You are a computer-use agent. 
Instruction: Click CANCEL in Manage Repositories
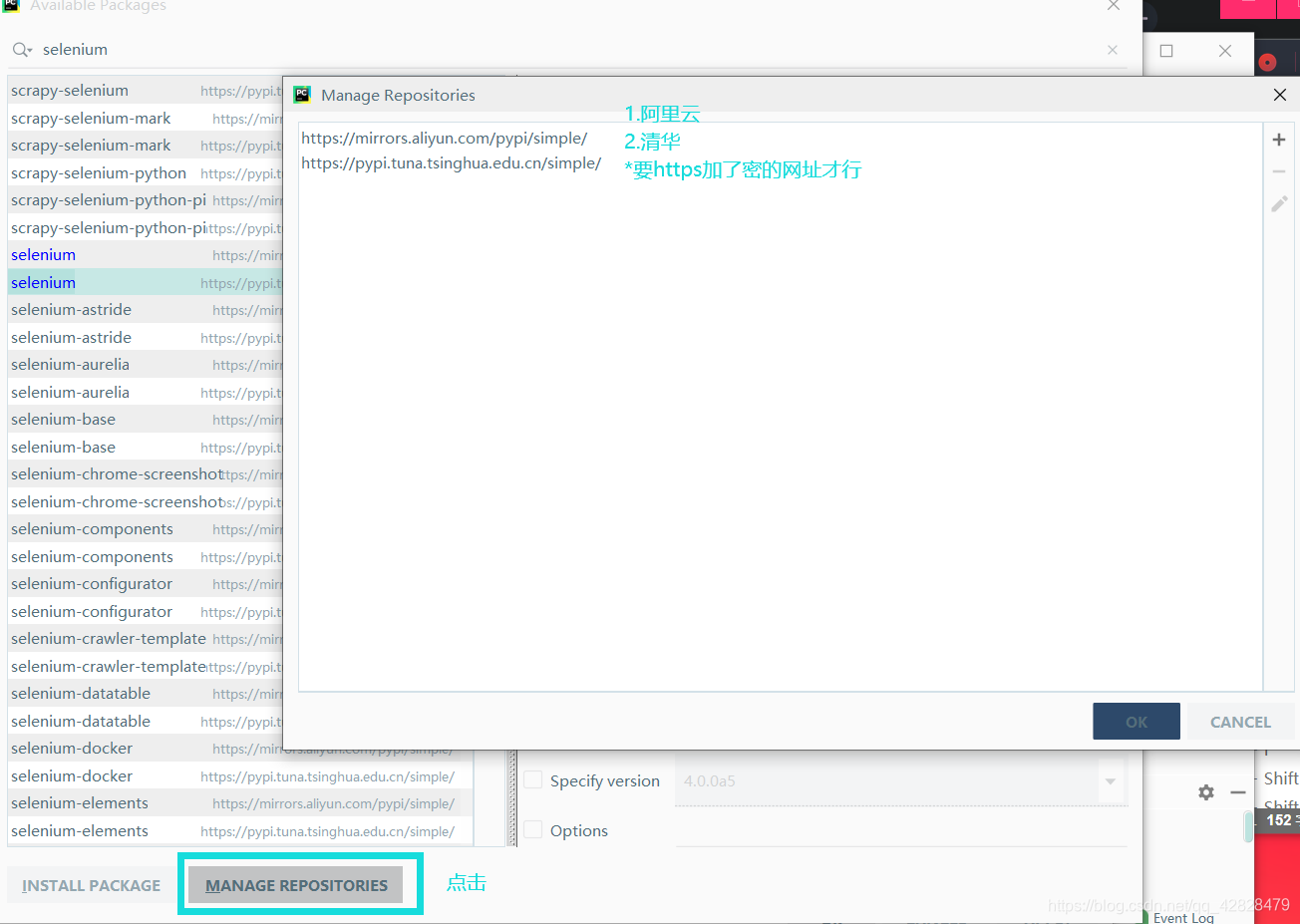click(1240, 722)
